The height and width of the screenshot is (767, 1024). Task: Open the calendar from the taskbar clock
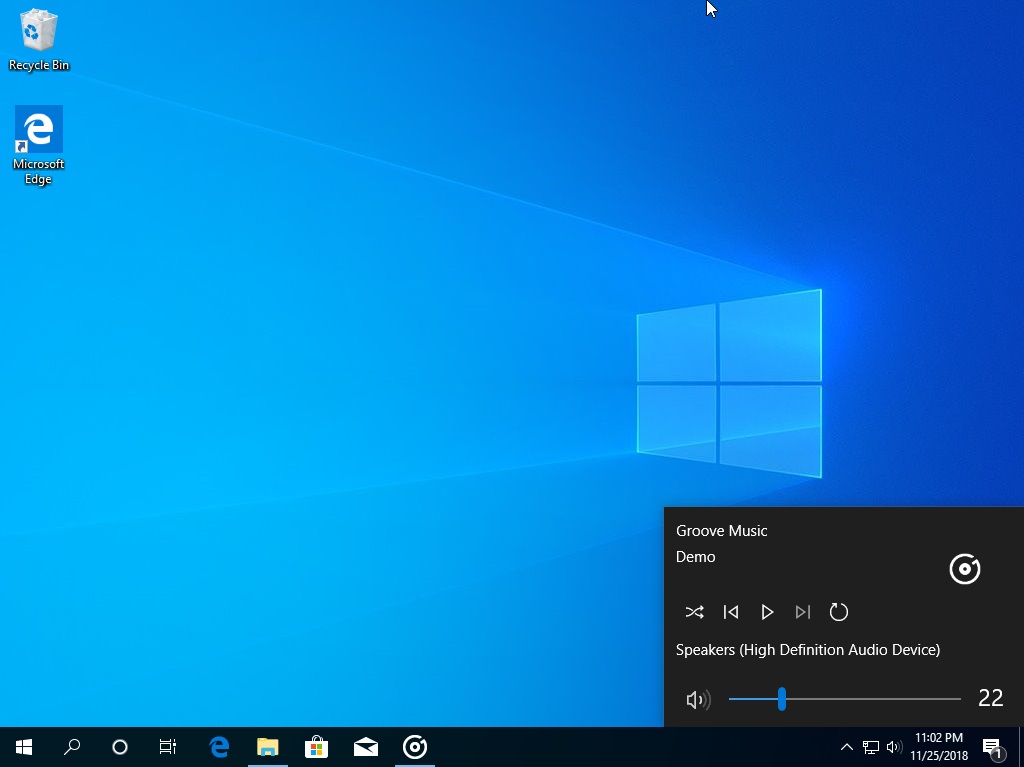click(938, 746)
